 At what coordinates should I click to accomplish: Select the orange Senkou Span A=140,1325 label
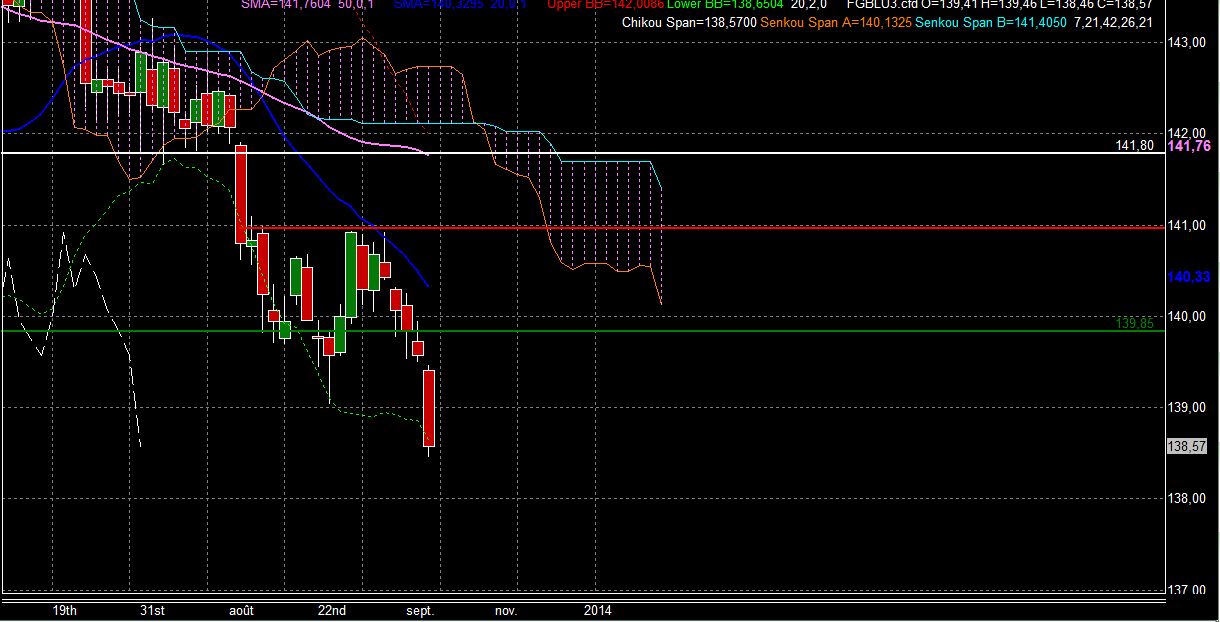pyautogui.click(x=836, y=21)
